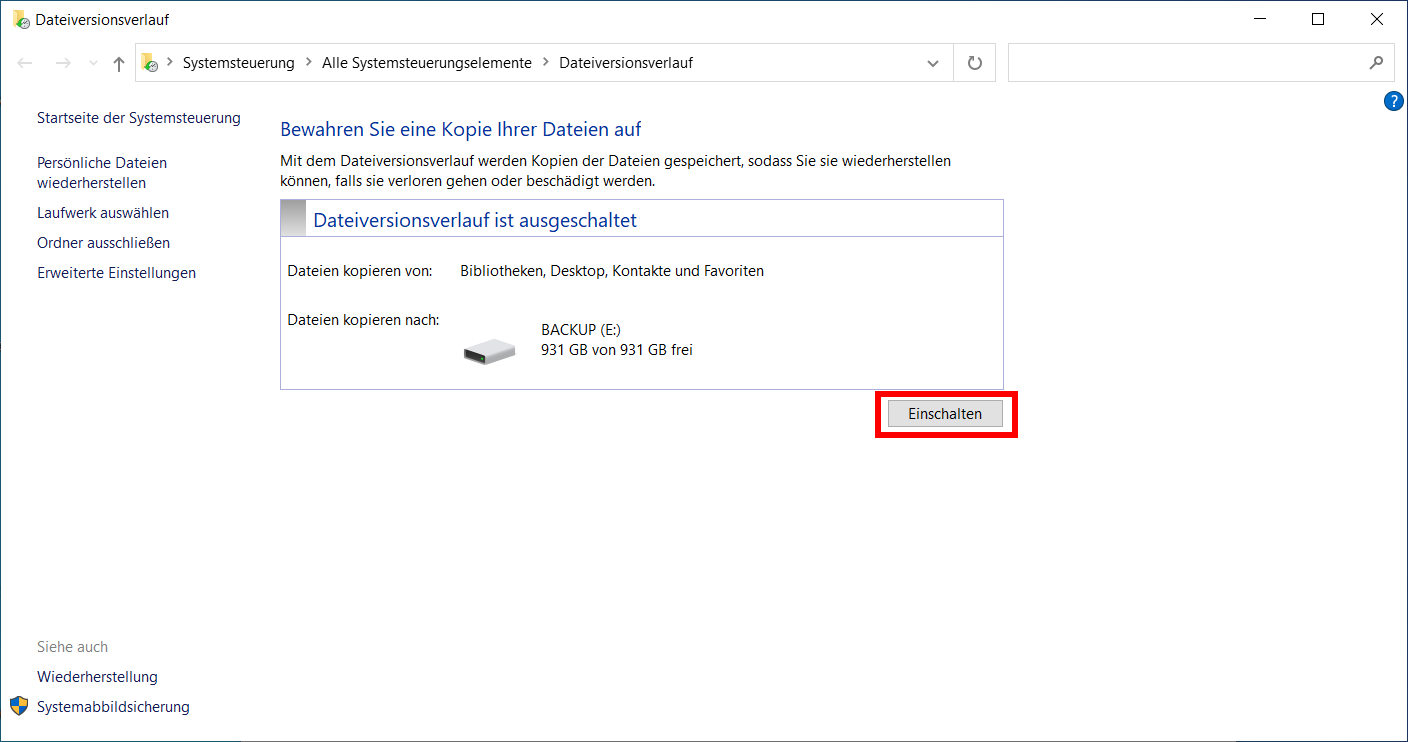Open Alle Systemsteuerungselemente breadcrumb
This screenshot has width=1408, height=742.
click(427, 62)
